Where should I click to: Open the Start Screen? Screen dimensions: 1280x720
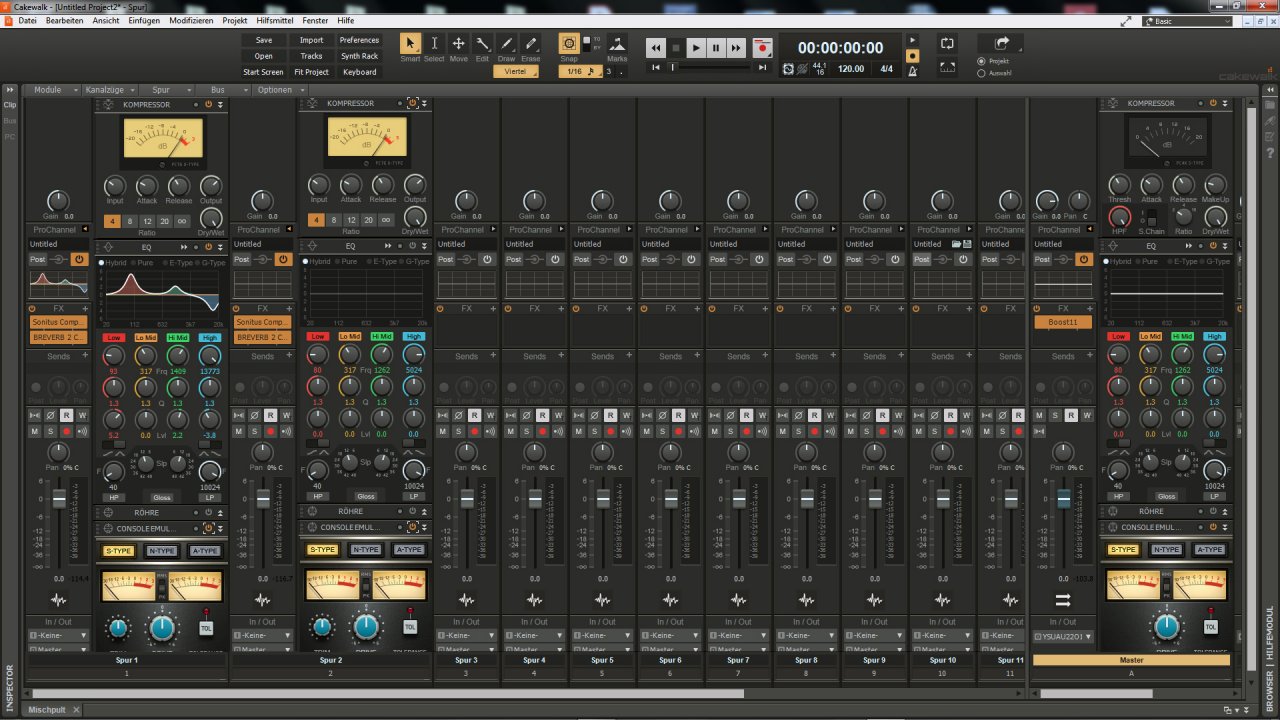tap(264, 72)
